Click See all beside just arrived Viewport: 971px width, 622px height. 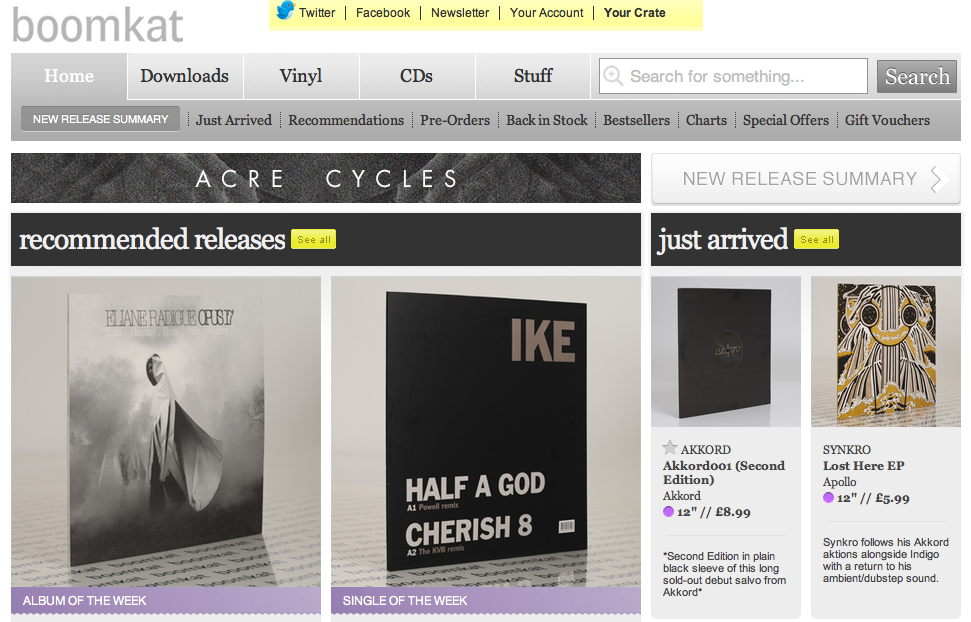[817, 240]
